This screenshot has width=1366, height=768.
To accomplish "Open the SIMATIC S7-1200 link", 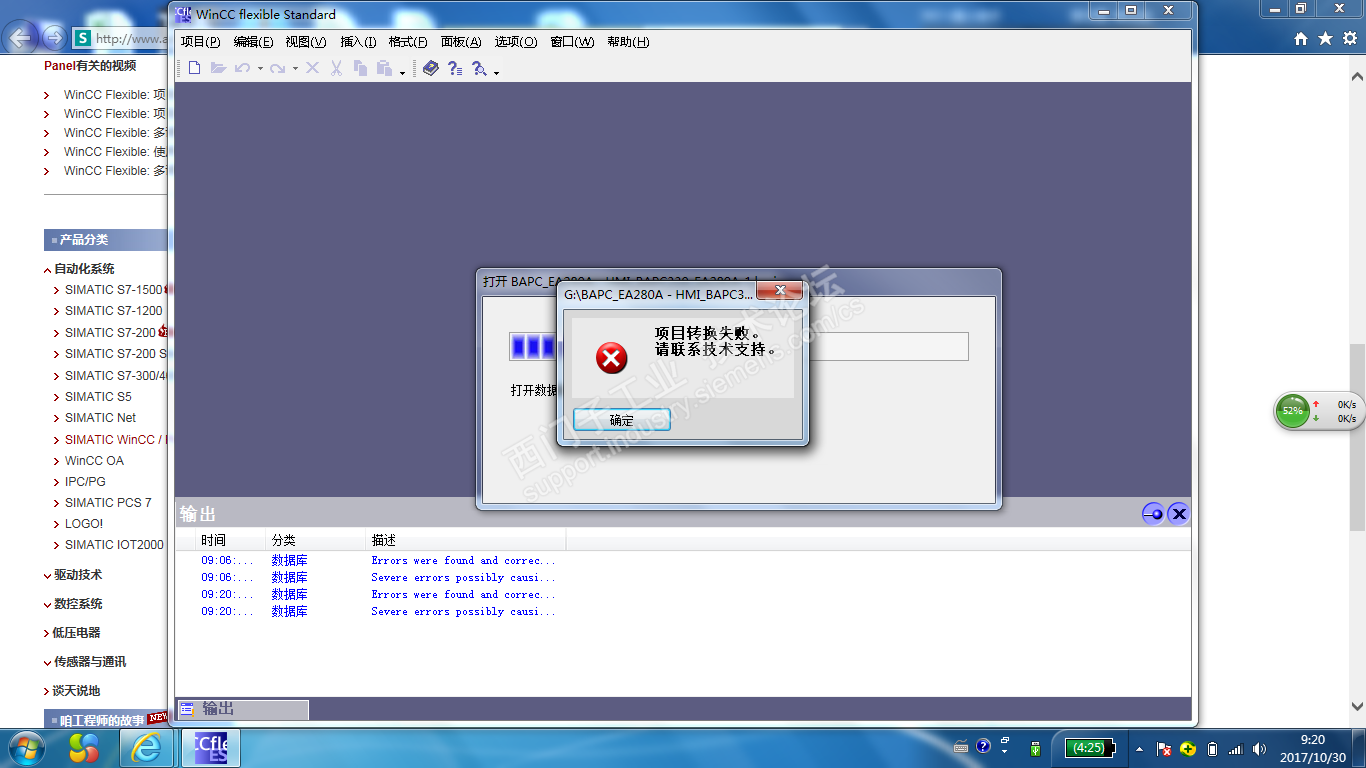I will 114,311.
